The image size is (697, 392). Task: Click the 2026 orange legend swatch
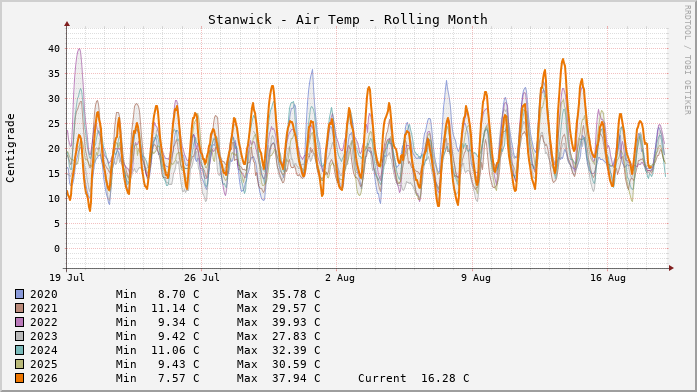(x=20, y=378)
